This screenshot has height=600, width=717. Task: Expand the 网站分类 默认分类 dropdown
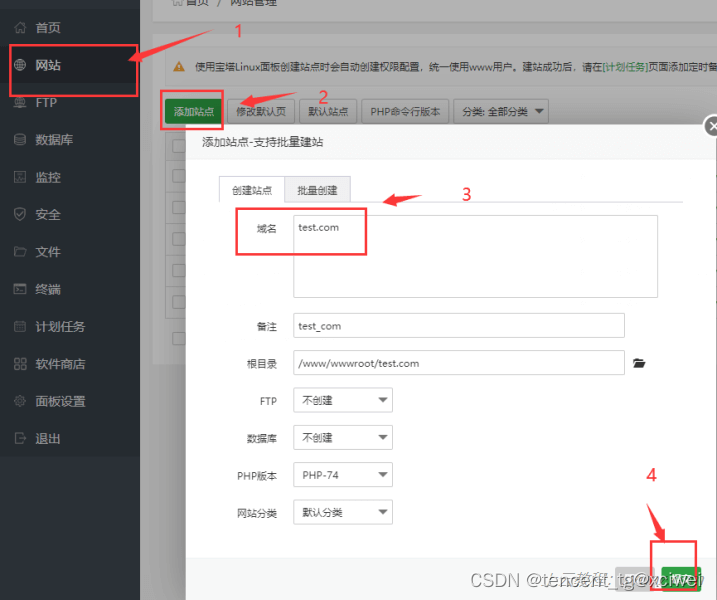pyautogui.click(x=343, y=512)
